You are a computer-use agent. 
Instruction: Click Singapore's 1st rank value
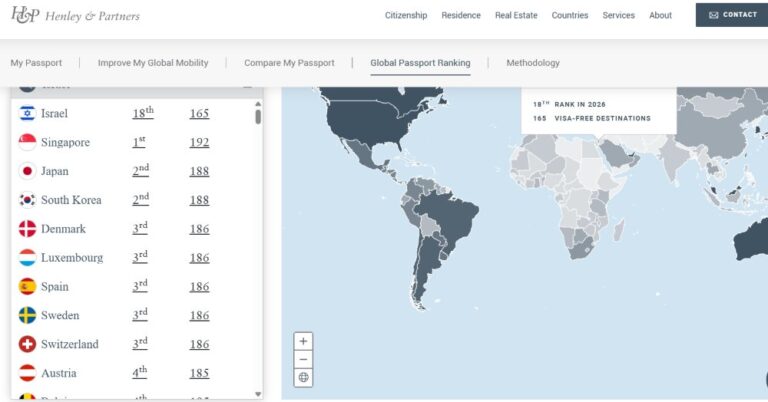point(139,142)
